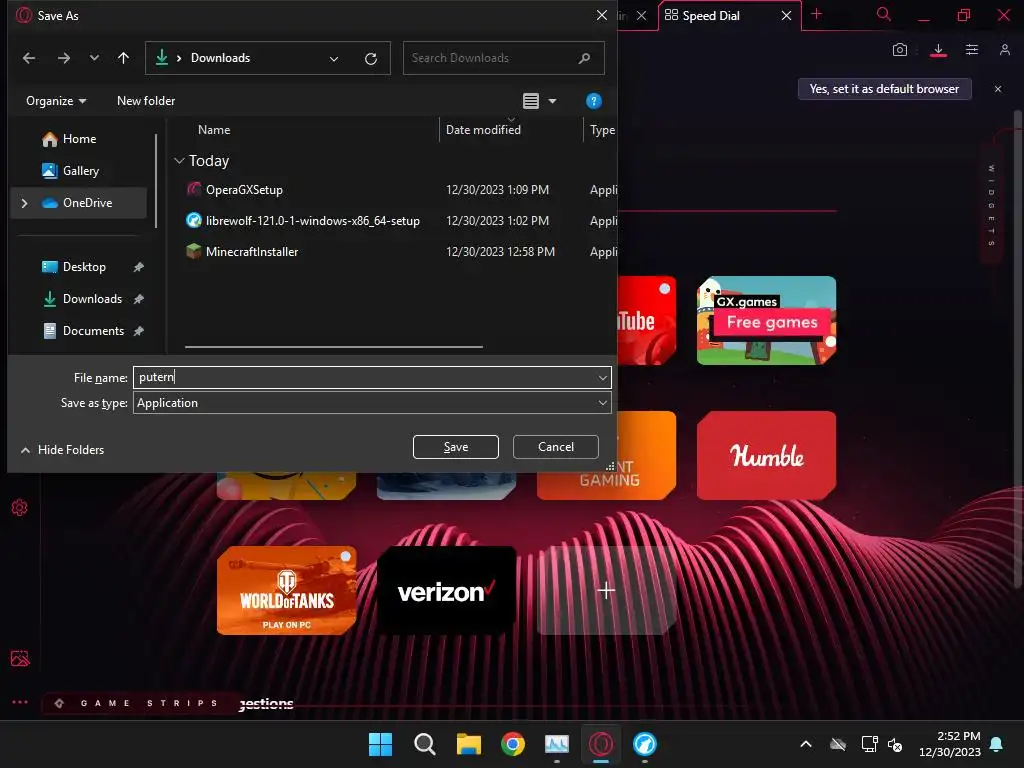
Task: Open notifications bell in taskbar
Action: (997, 744)
